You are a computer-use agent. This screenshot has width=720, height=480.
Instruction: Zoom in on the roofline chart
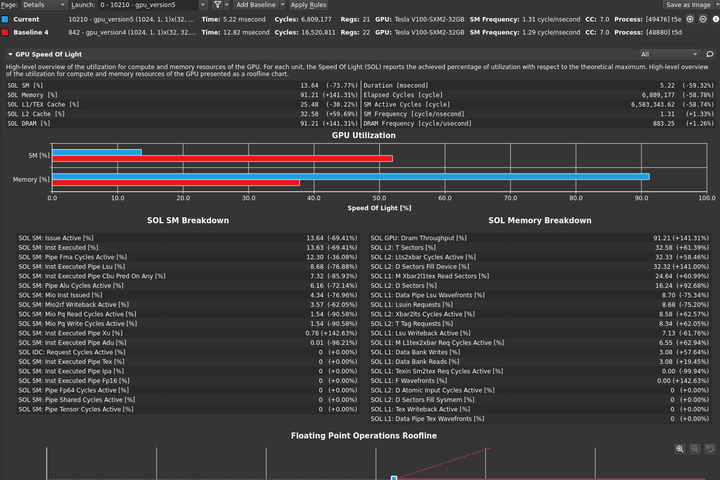pyautogui.click(x=680, y=449)
